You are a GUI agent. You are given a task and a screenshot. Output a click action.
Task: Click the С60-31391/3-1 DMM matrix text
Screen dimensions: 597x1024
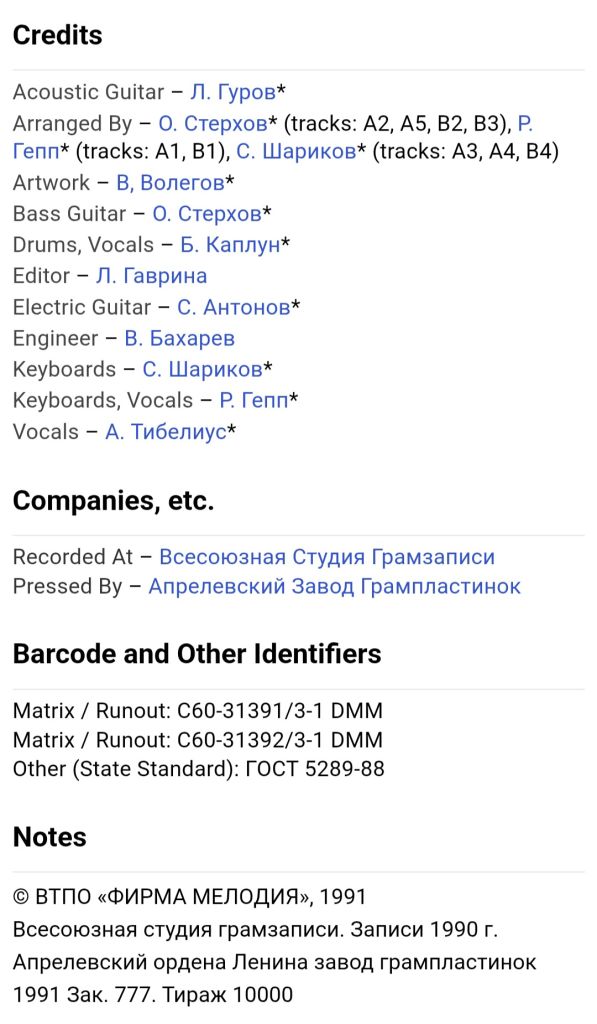(x=280, y=711)
